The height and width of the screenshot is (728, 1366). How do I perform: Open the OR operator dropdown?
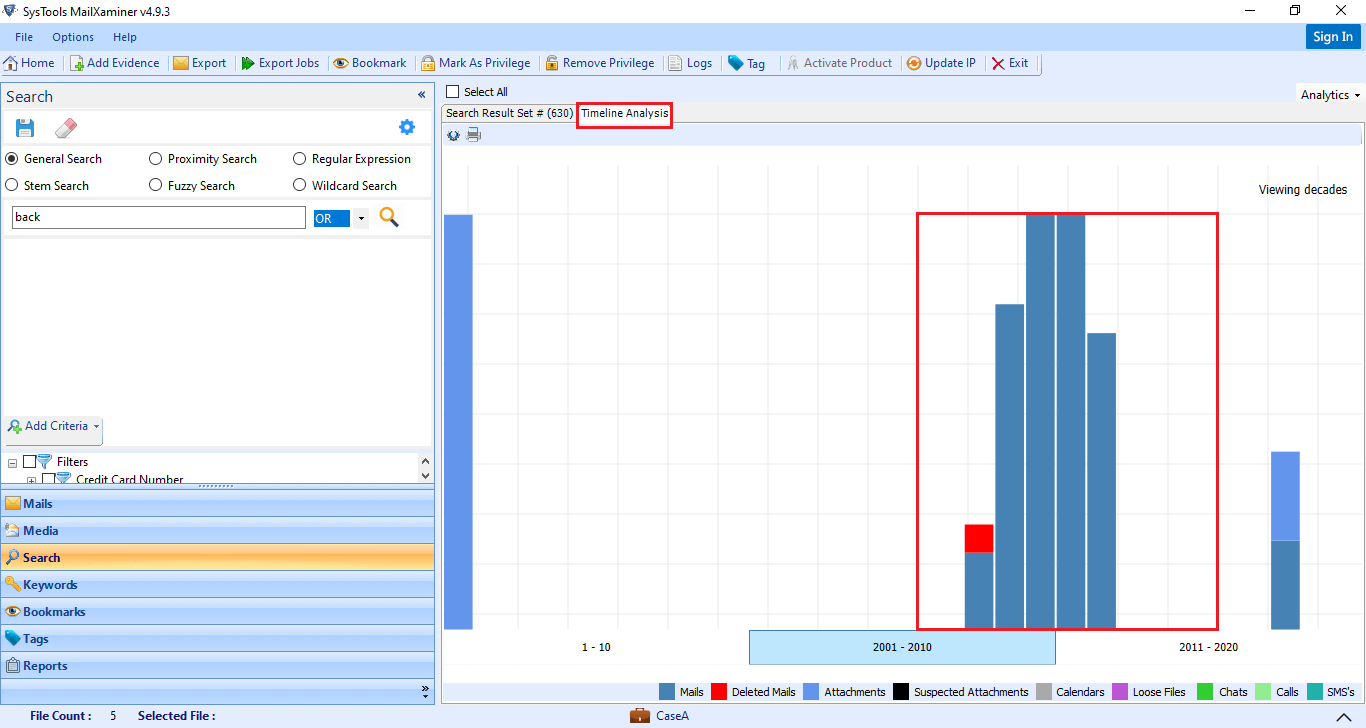click(360, 218)
